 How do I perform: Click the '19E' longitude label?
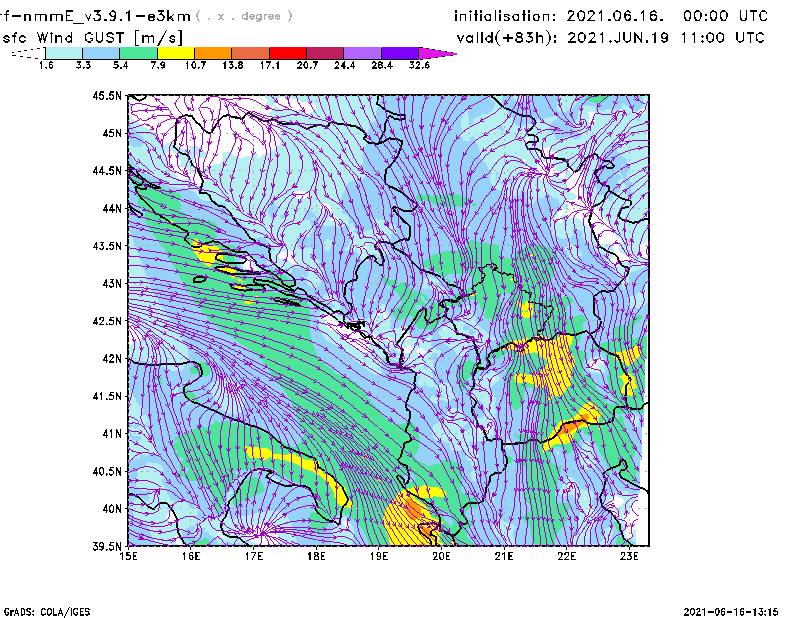pyautogui.click(x=379, y=556)
